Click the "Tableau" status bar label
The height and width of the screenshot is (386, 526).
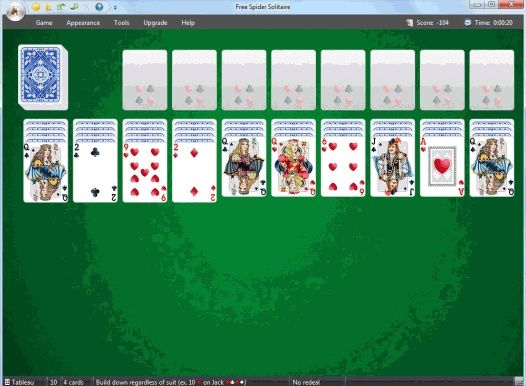pos(23,382)
